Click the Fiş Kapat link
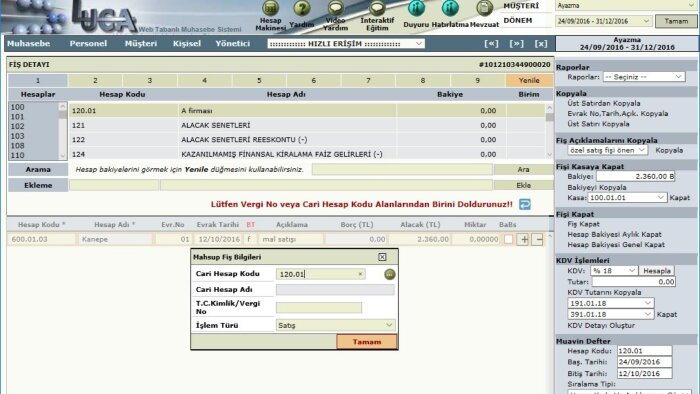Image resolution: width=700 pixels, height=394 pixels. click(583, 224)
